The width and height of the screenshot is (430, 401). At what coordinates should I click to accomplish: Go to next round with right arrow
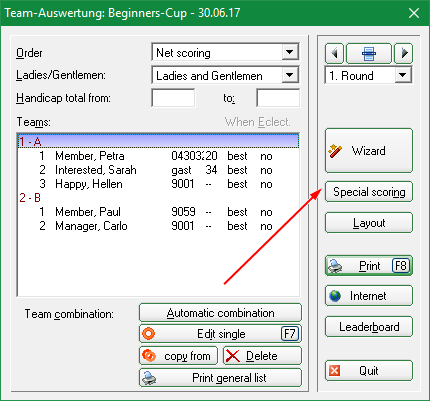(404, 53)
